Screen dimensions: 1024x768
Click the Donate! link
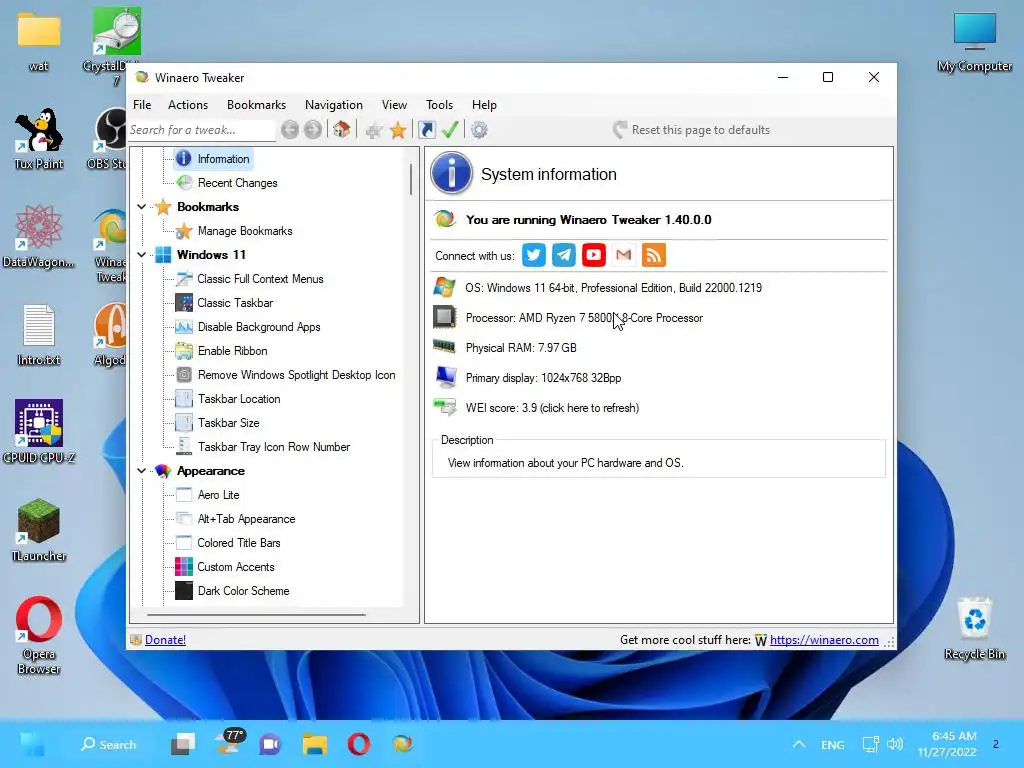pos(165,640)
